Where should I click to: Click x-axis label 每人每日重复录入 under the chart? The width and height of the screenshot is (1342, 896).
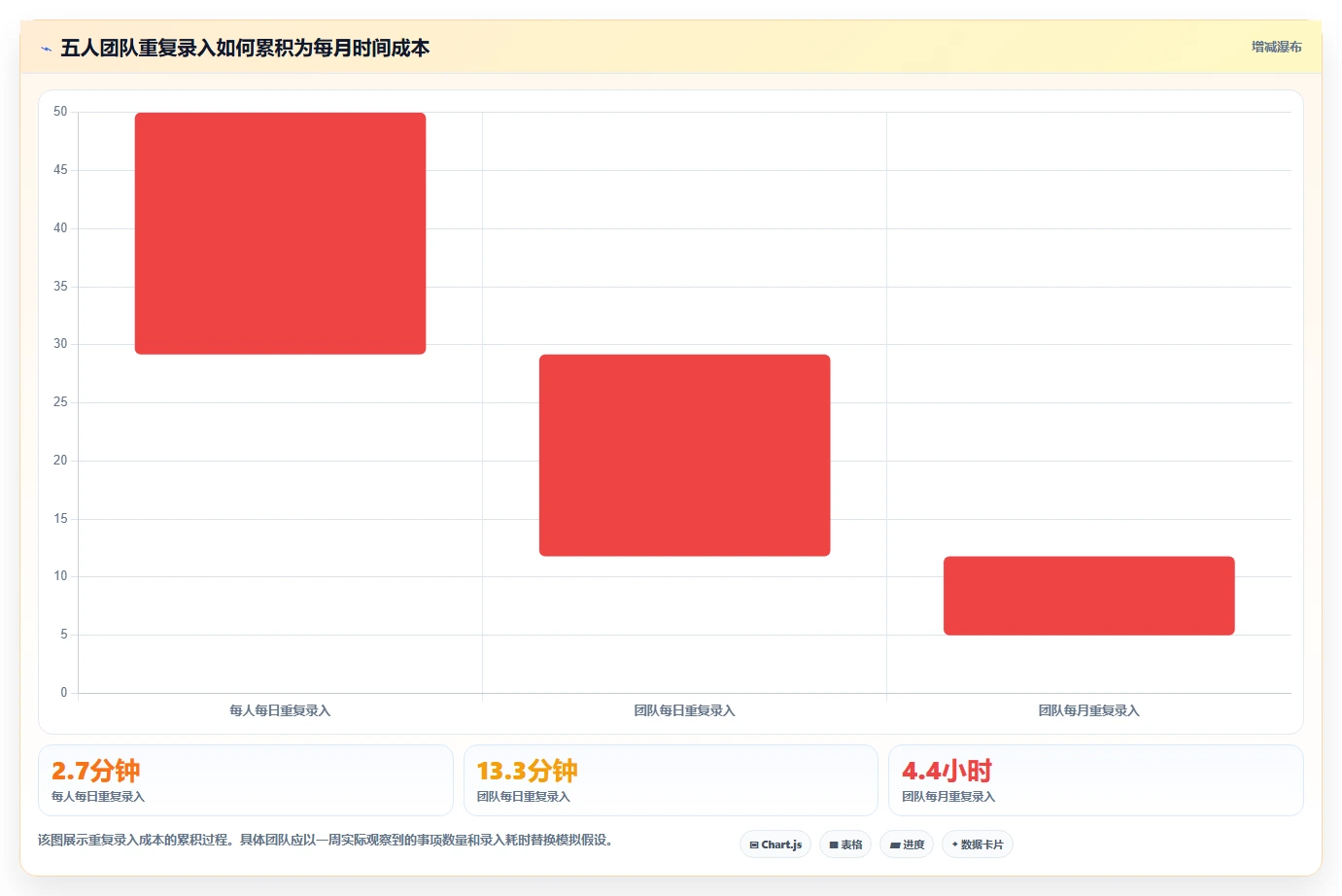tap(280, 710)
